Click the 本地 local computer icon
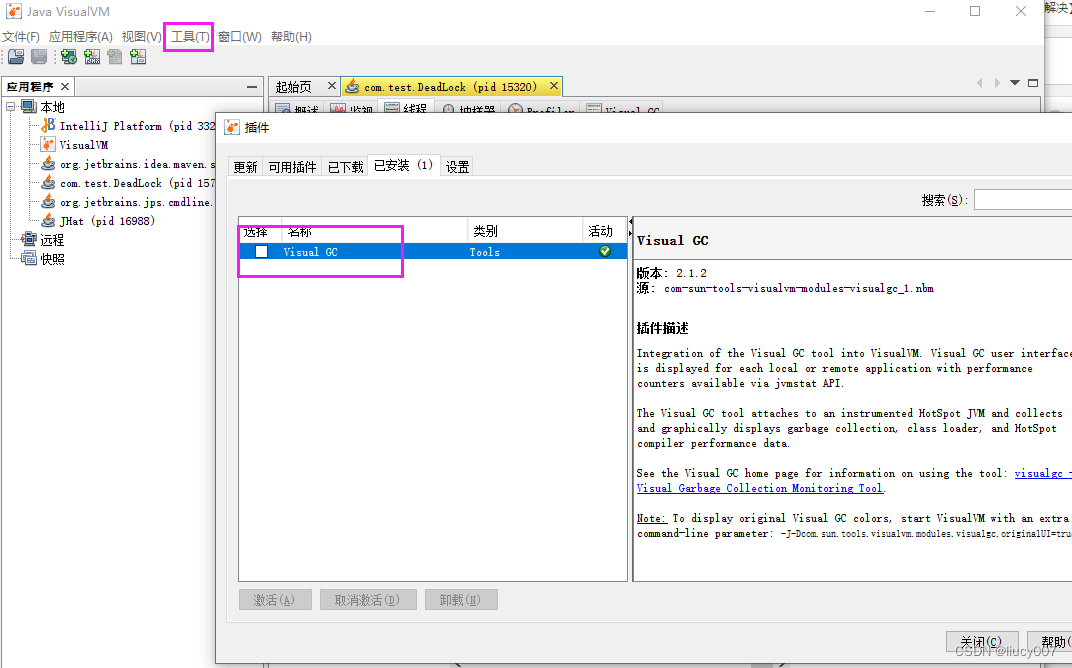 [x=29, y=107]
